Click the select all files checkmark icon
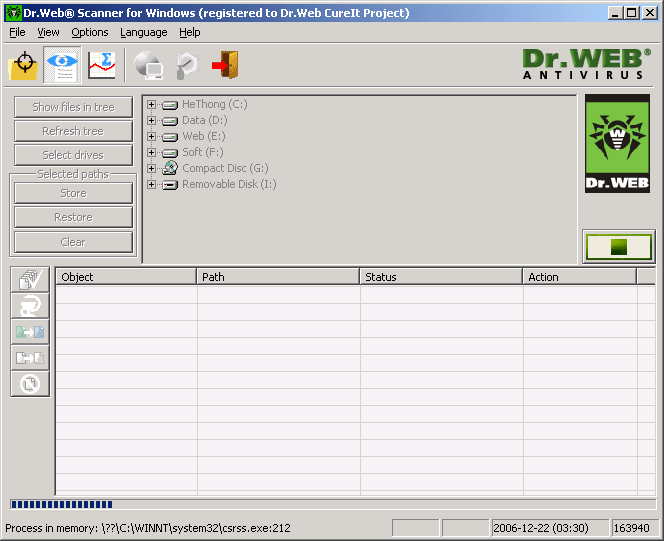Image resolution: width=664 pixels, height=541 pixels. pos(30,279)
